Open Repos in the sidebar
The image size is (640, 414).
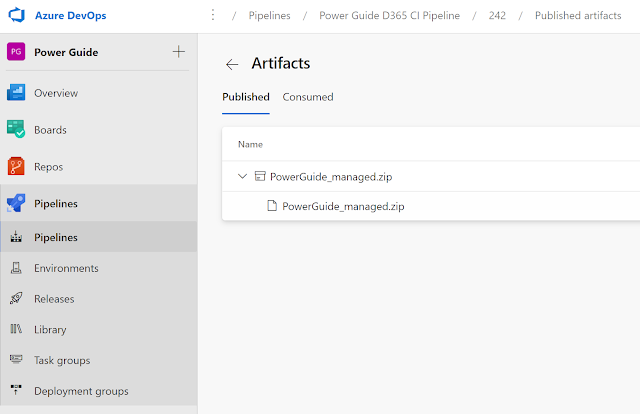(49, 167)
